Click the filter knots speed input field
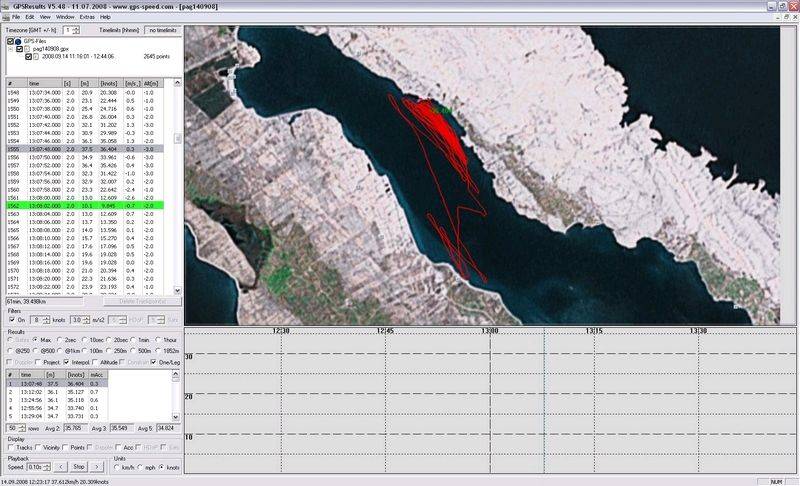This screenshot has height=486, width=800. tap(38, 319)
